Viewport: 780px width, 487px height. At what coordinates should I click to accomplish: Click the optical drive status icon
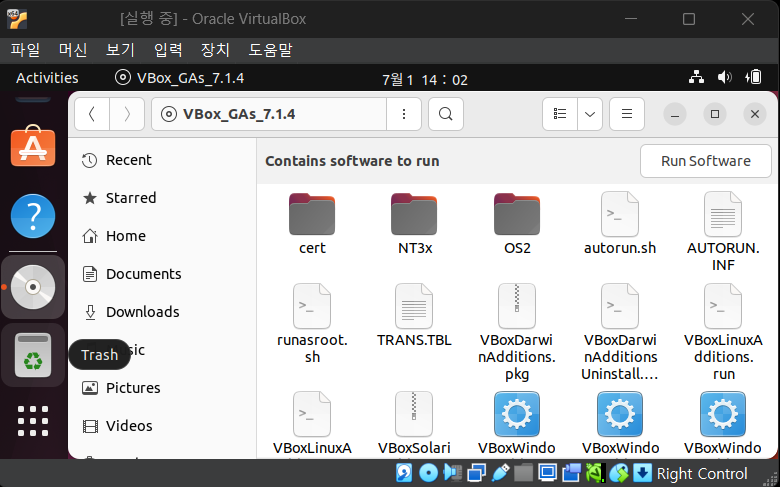click(x=428, y=473)
